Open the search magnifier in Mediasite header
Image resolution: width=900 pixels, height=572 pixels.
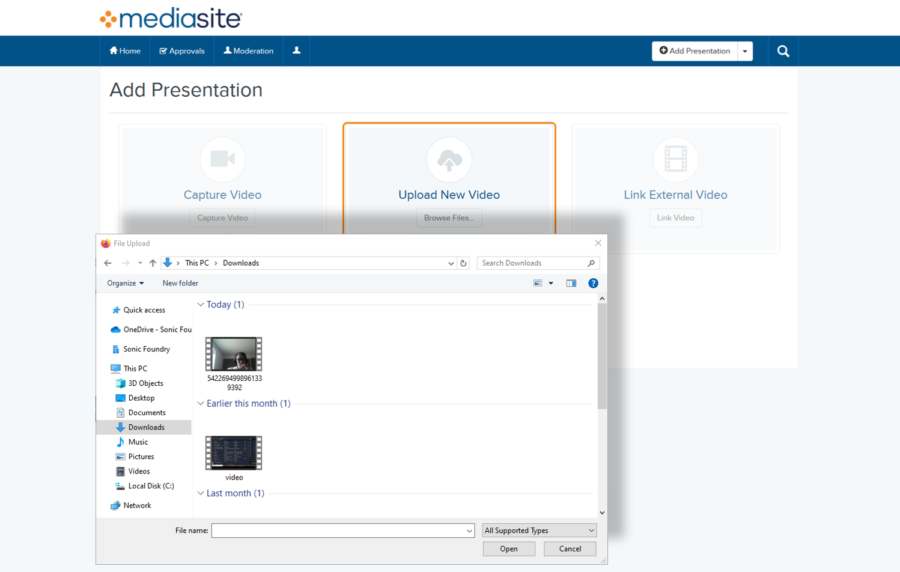[783, 51]
